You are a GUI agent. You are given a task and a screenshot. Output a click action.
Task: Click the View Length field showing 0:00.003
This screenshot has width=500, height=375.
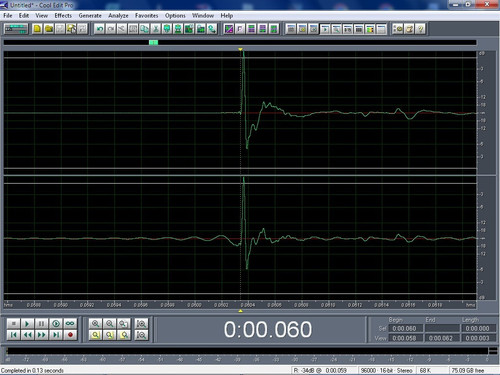pyautogui.click(x=478, y=338)
